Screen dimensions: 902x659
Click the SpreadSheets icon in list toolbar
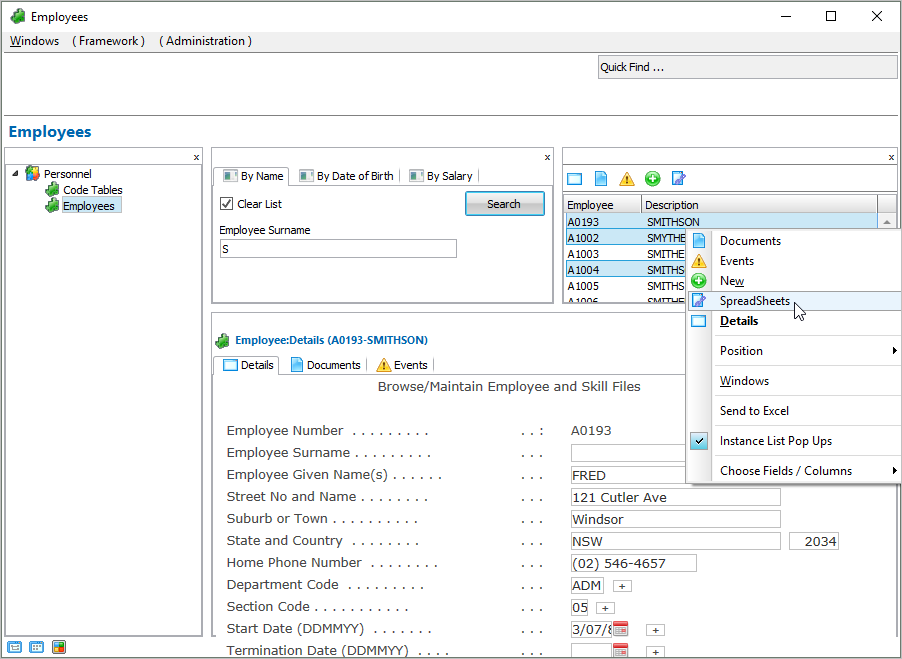(x=679, y=179)
